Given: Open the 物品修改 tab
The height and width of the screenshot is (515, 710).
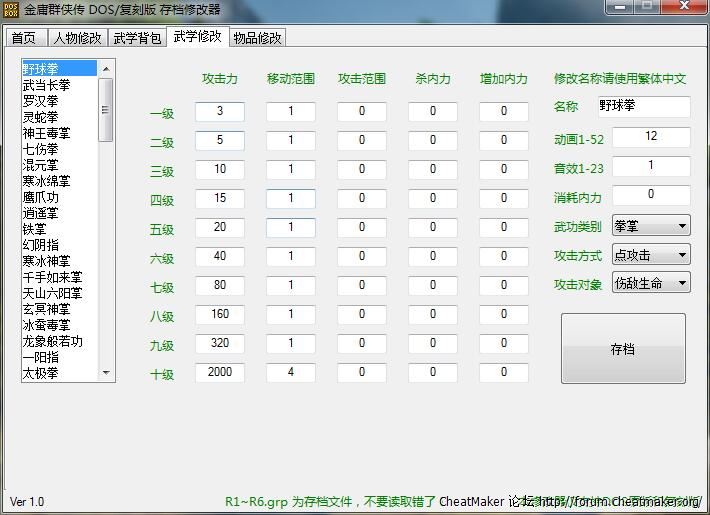Looking at the screenshot, I should [257, 38].
